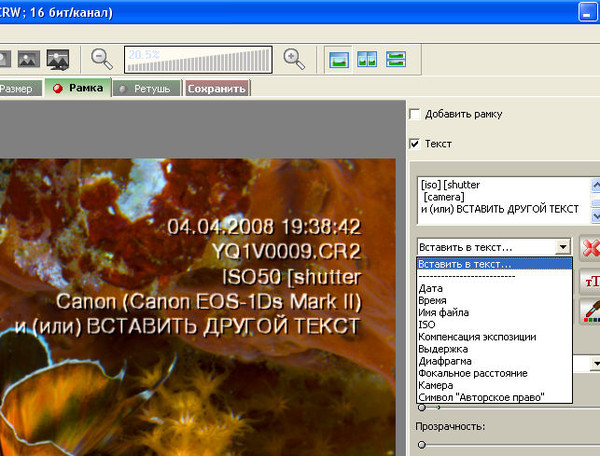
Task: Choose Символ "Авторское право" entry
Action: tap(494, 397)
